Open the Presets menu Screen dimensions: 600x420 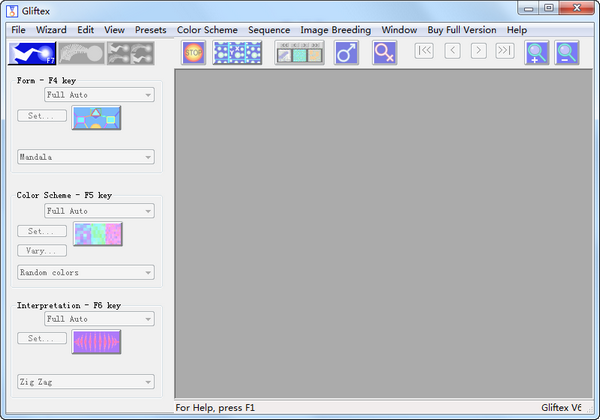pos(151,30)
